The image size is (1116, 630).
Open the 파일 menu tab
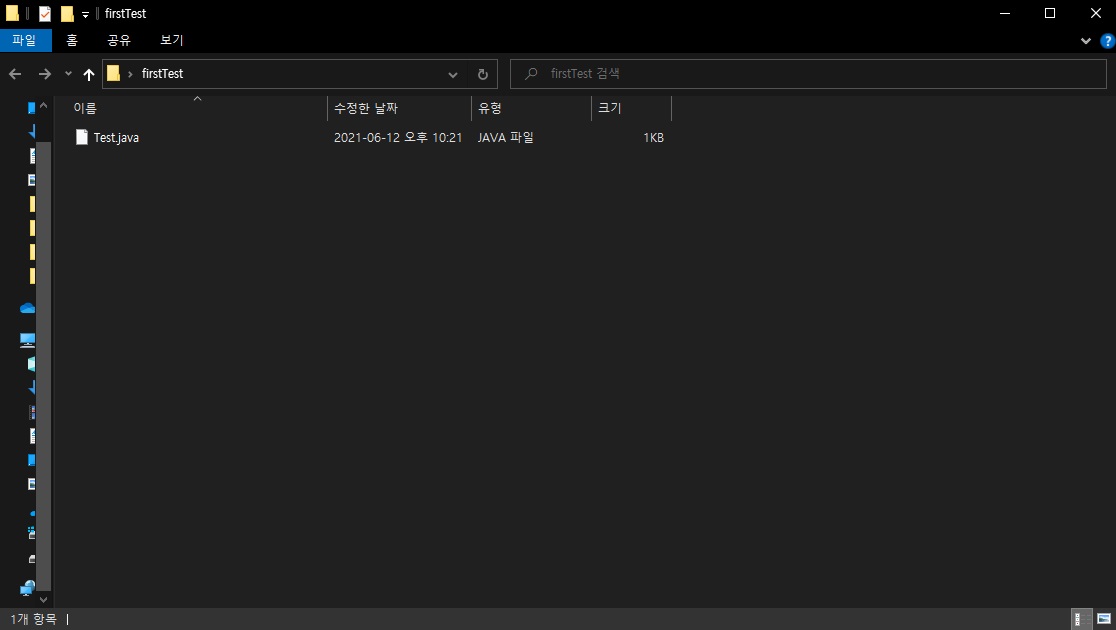point(25,40)
